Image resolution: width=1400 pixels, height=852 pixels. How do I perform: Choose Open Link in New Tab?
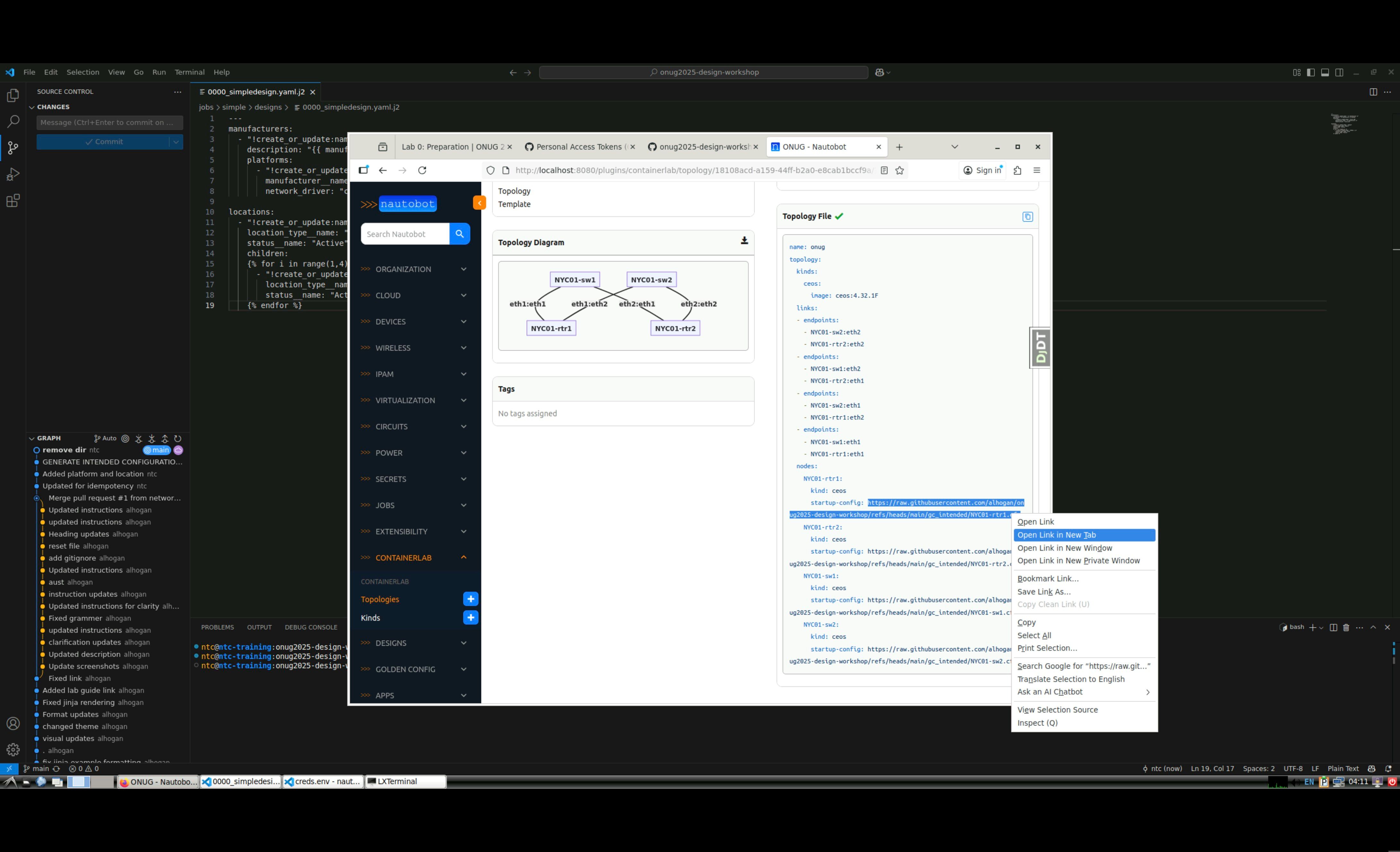[x=1056, y=535]
